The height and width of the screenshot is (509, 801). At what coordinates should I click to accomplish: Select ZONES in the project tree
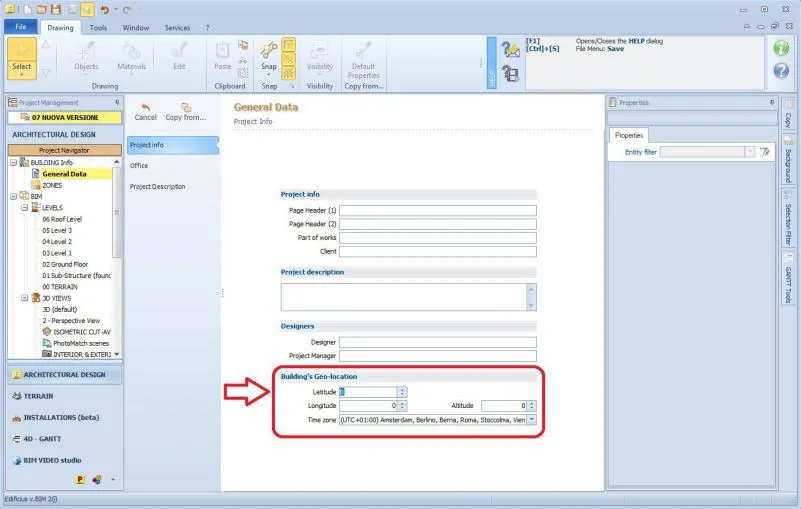click(52, 186)
